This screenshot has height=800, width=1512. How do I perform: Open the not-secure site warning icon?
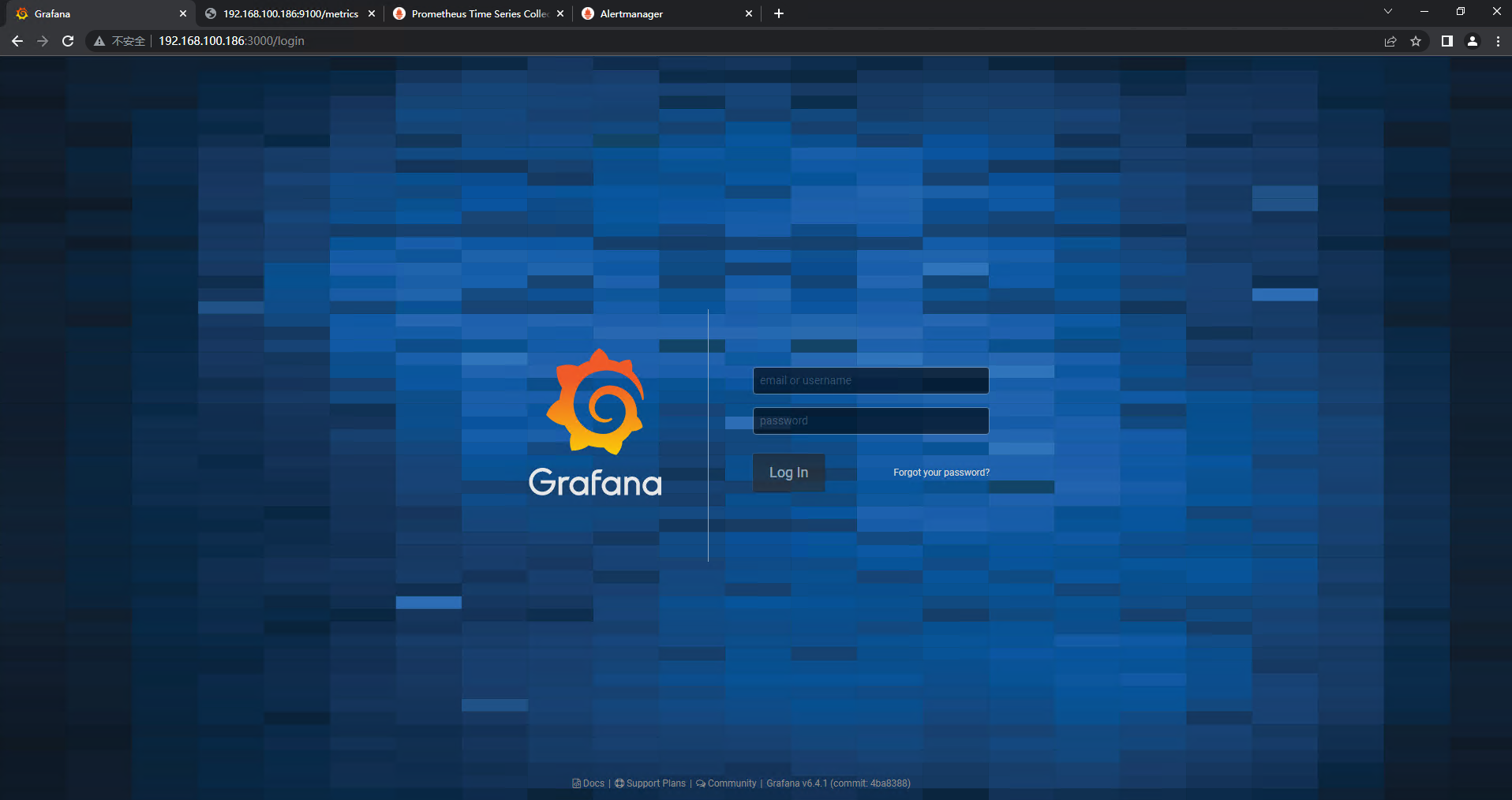(x=99, y=41)
